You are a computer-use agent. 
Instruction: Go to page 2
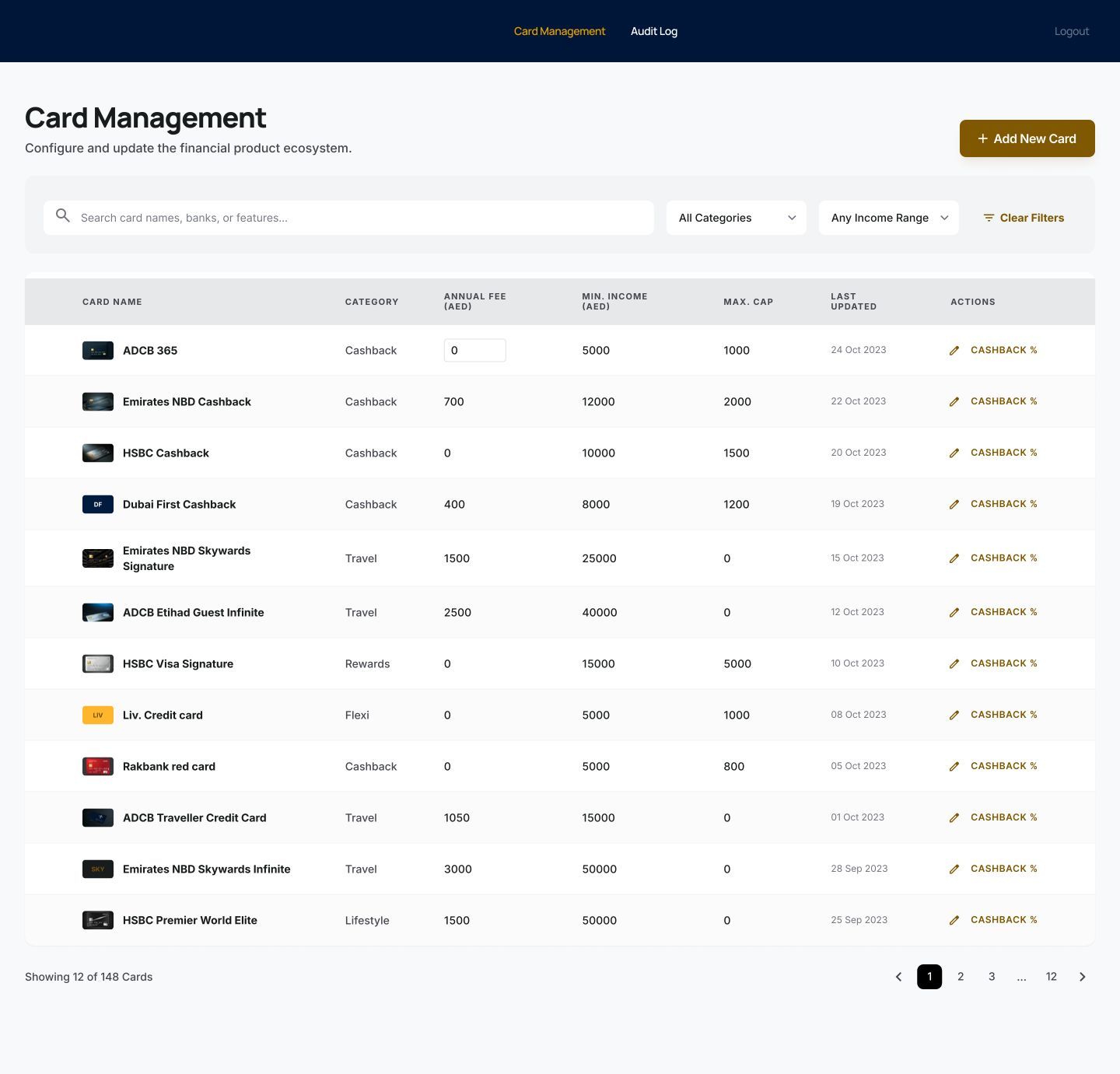coord(961,977)
